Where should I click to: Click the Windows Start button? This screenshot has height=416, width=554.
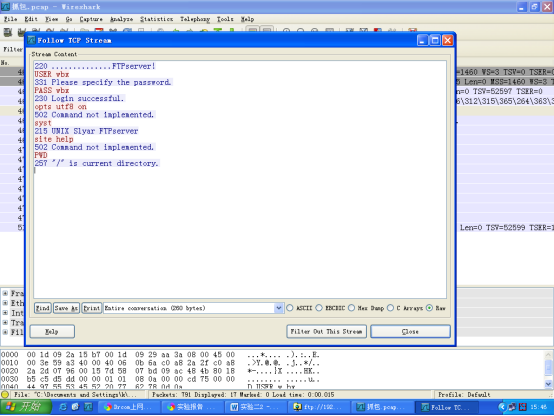[x=26, y=407]
